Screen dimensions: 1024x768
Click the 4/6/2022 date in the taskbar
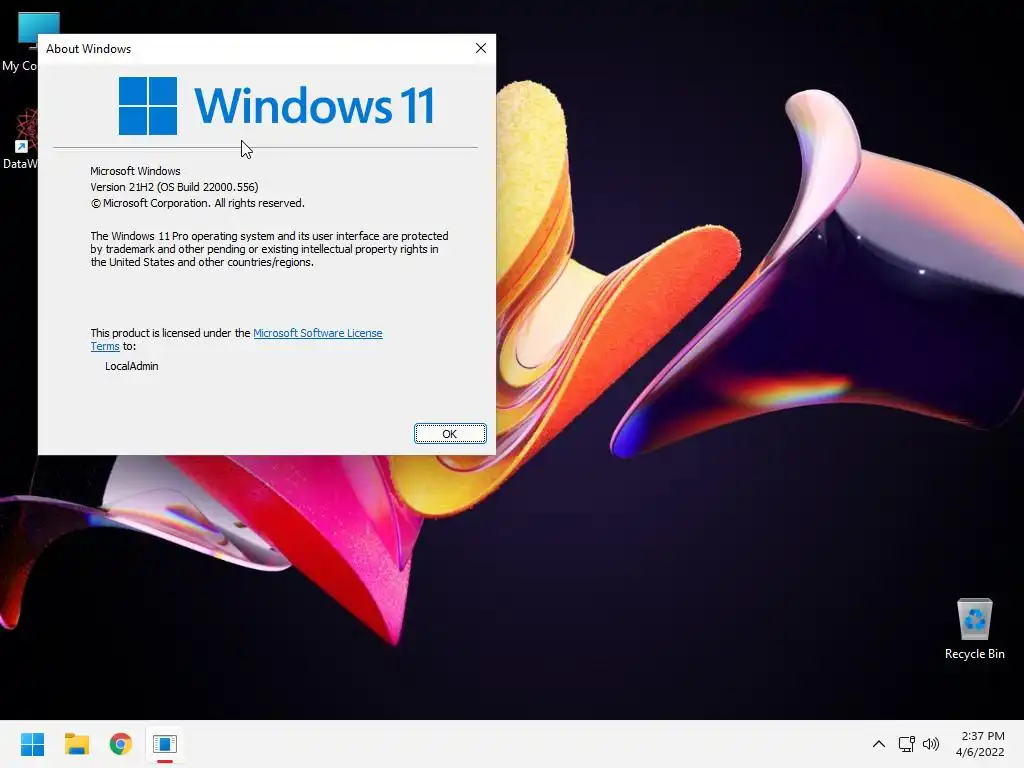click(980, 752)
